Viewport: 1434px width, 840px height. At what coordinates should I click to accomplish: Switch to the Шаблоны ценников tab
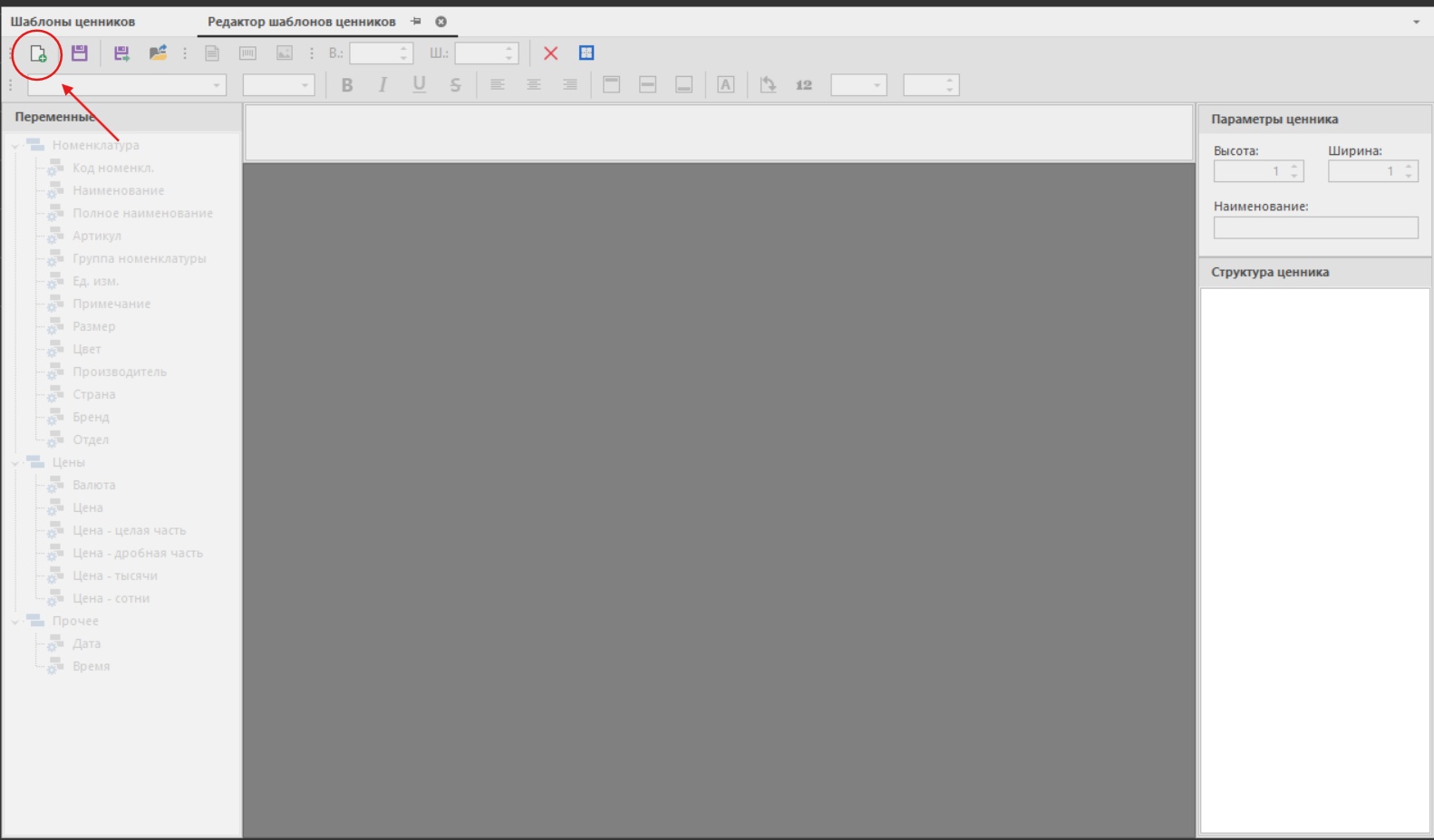(73, 22)
